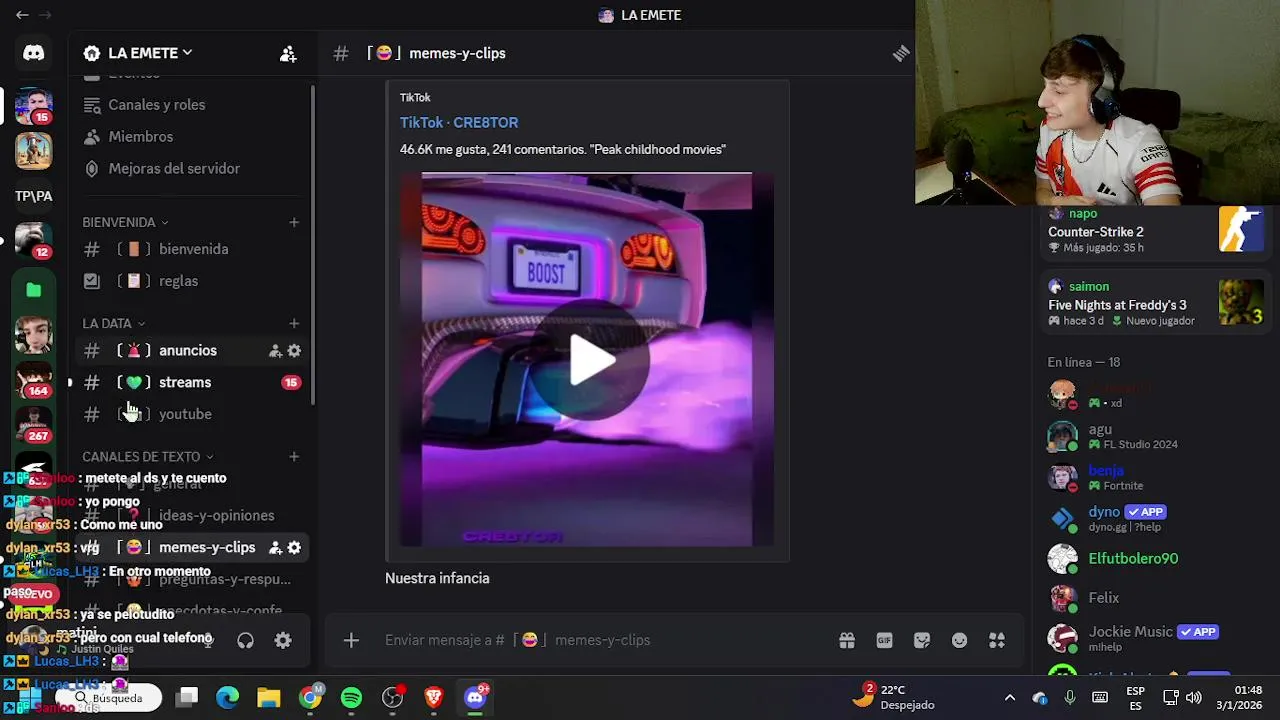Open ESP ES language switcher
Image resolution: width=1280 pixels, height=720 pixels.
(x=1136, y=697)
